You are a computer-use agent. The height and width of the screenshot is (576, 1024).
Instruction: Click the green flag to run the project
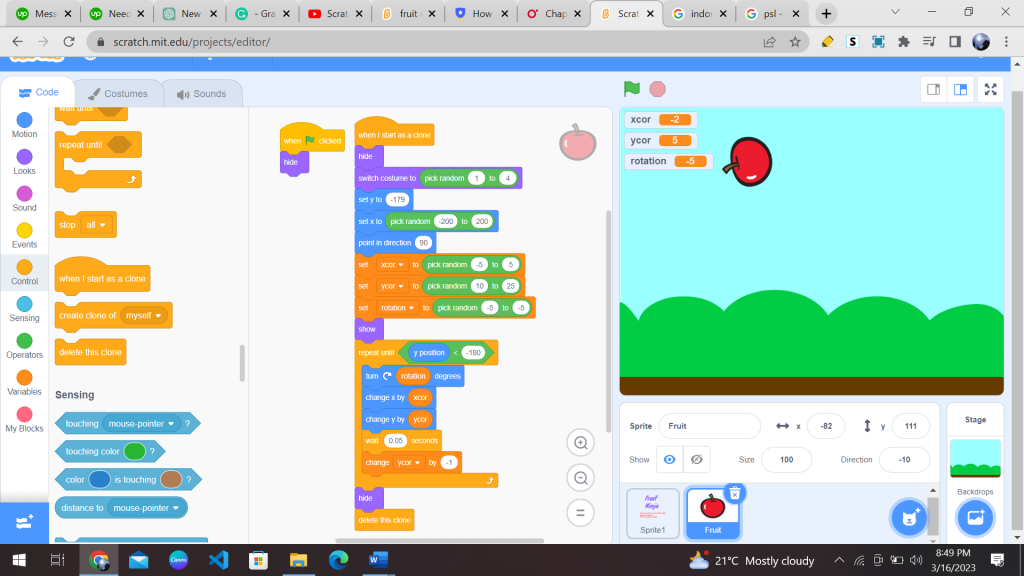click(x=630, y=88)
